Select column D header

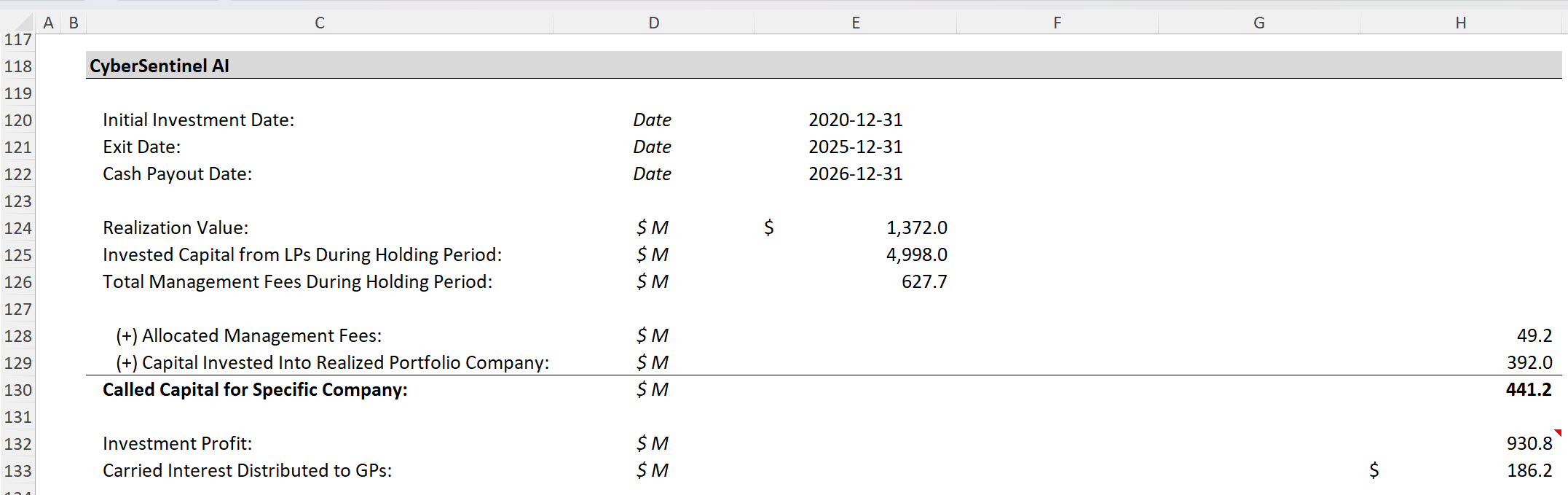pos(654,23)
